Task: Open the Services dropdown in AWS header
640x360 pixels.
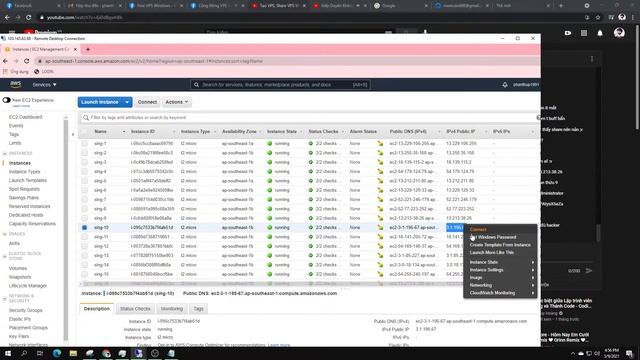Action: click(x=44, y=84)
